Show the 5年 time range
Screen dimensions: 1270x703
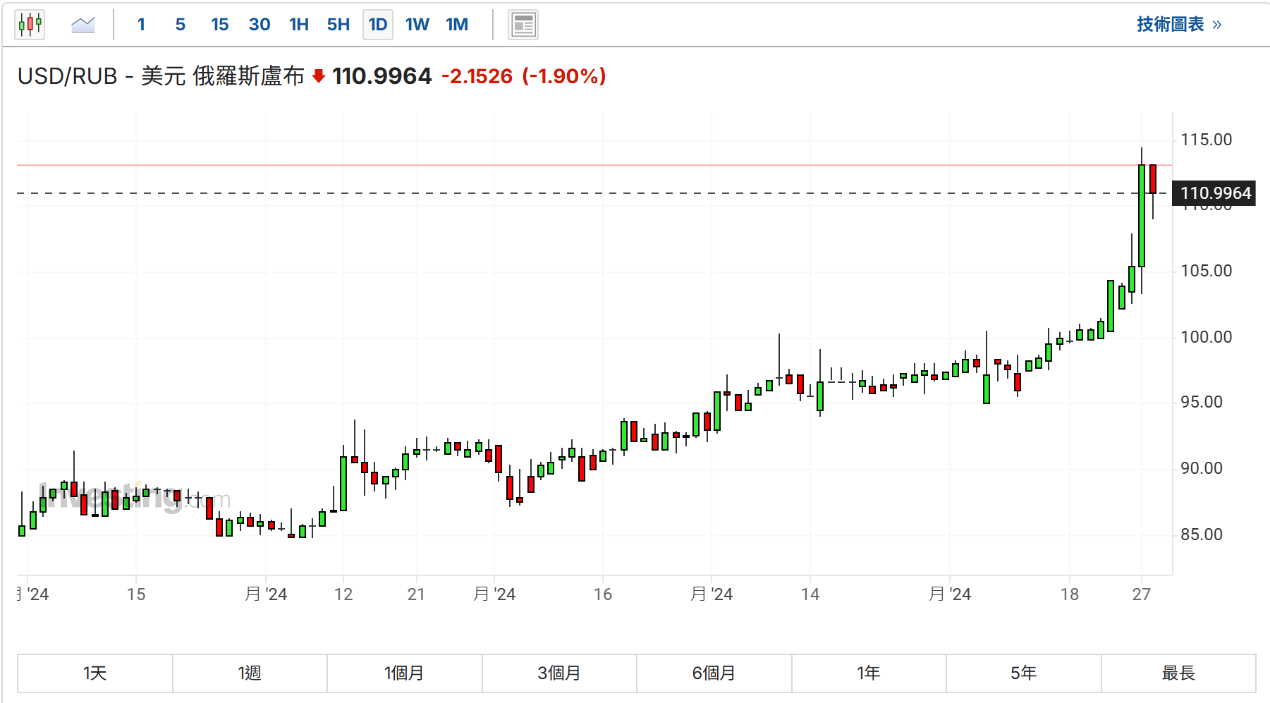click(1024, 673)
